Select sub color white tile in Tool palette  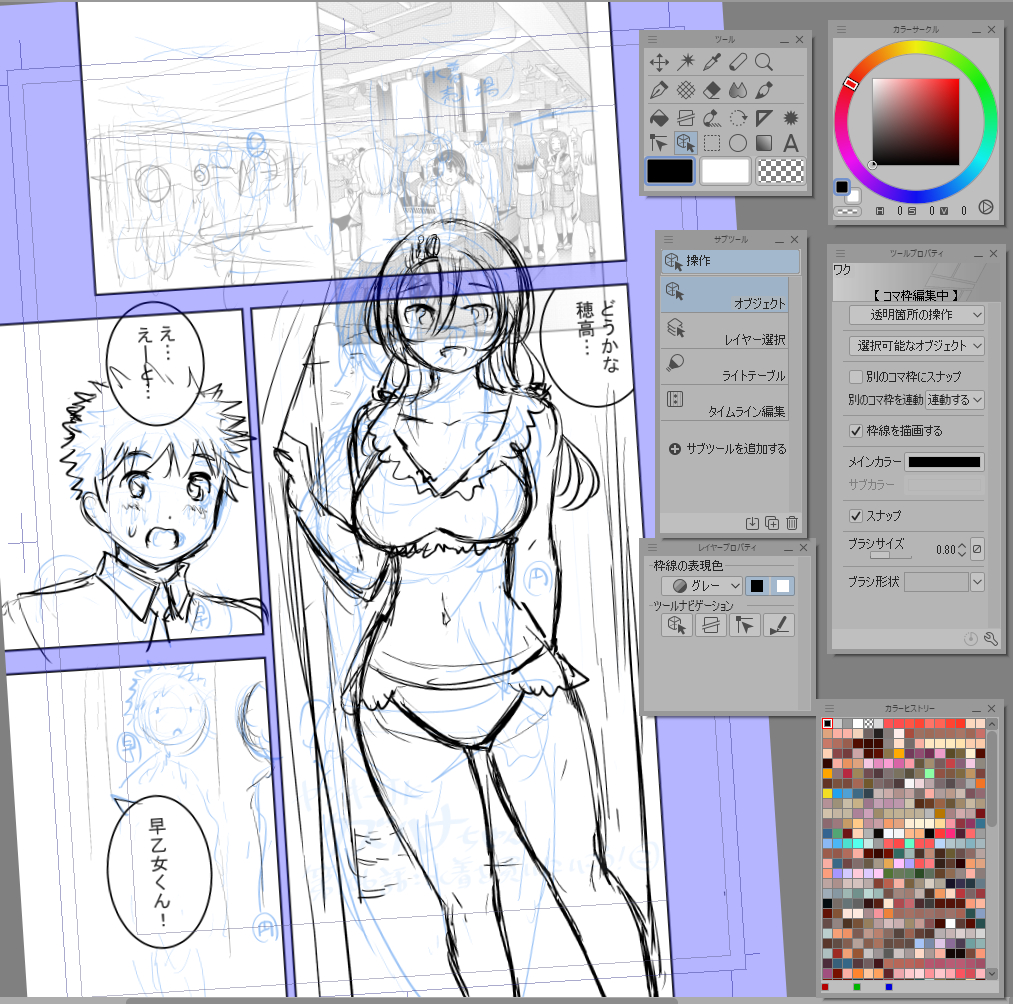click(x=725, y=172)
